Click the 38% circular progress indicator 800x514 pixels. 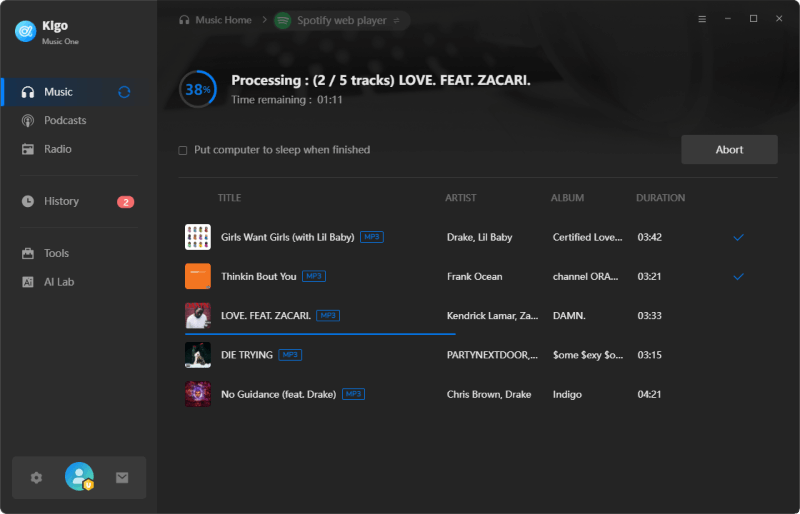point(198,89)
